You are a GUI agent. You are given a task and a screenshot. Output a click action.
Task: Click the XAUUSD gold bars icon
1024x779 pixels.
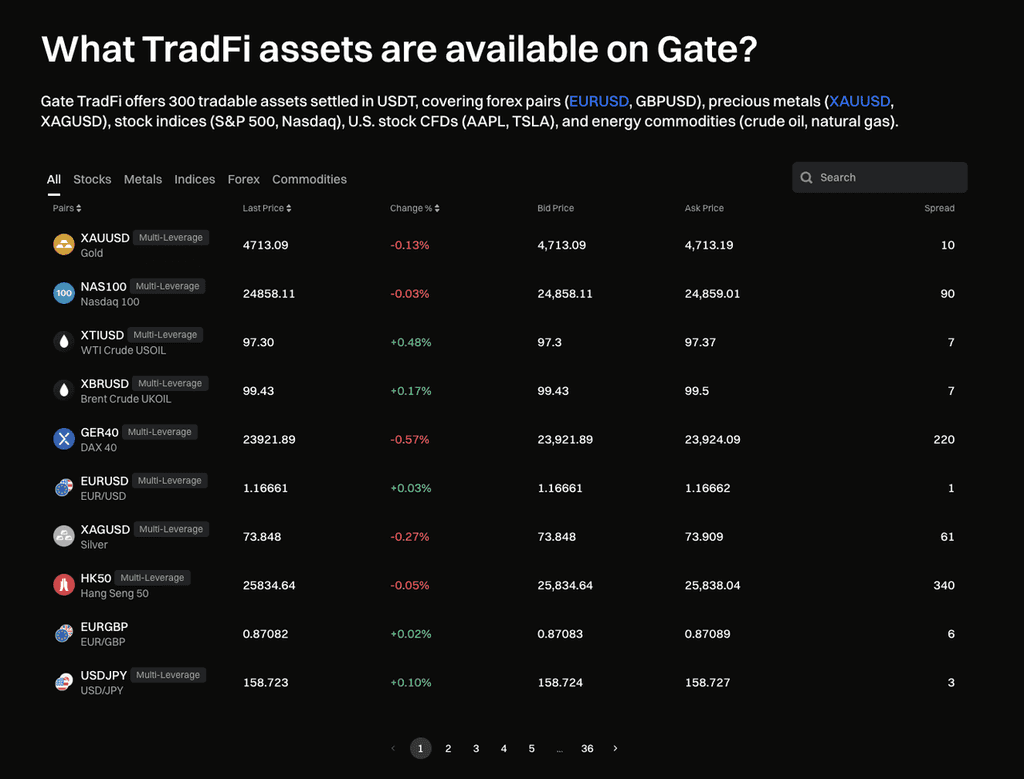tap(64, 245)
